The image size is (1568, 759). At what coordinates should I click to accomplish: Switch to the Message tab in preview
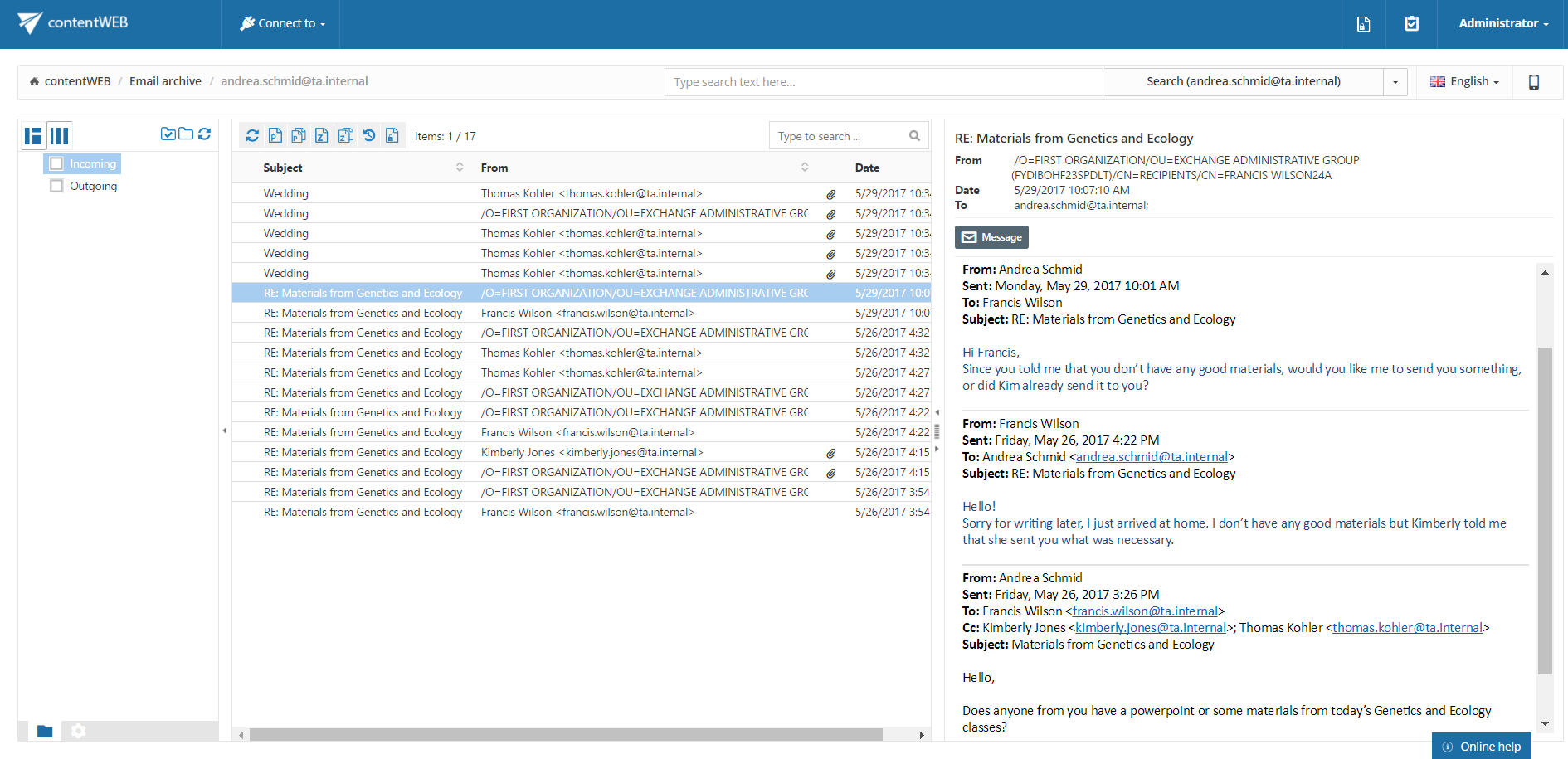[991, 237]
